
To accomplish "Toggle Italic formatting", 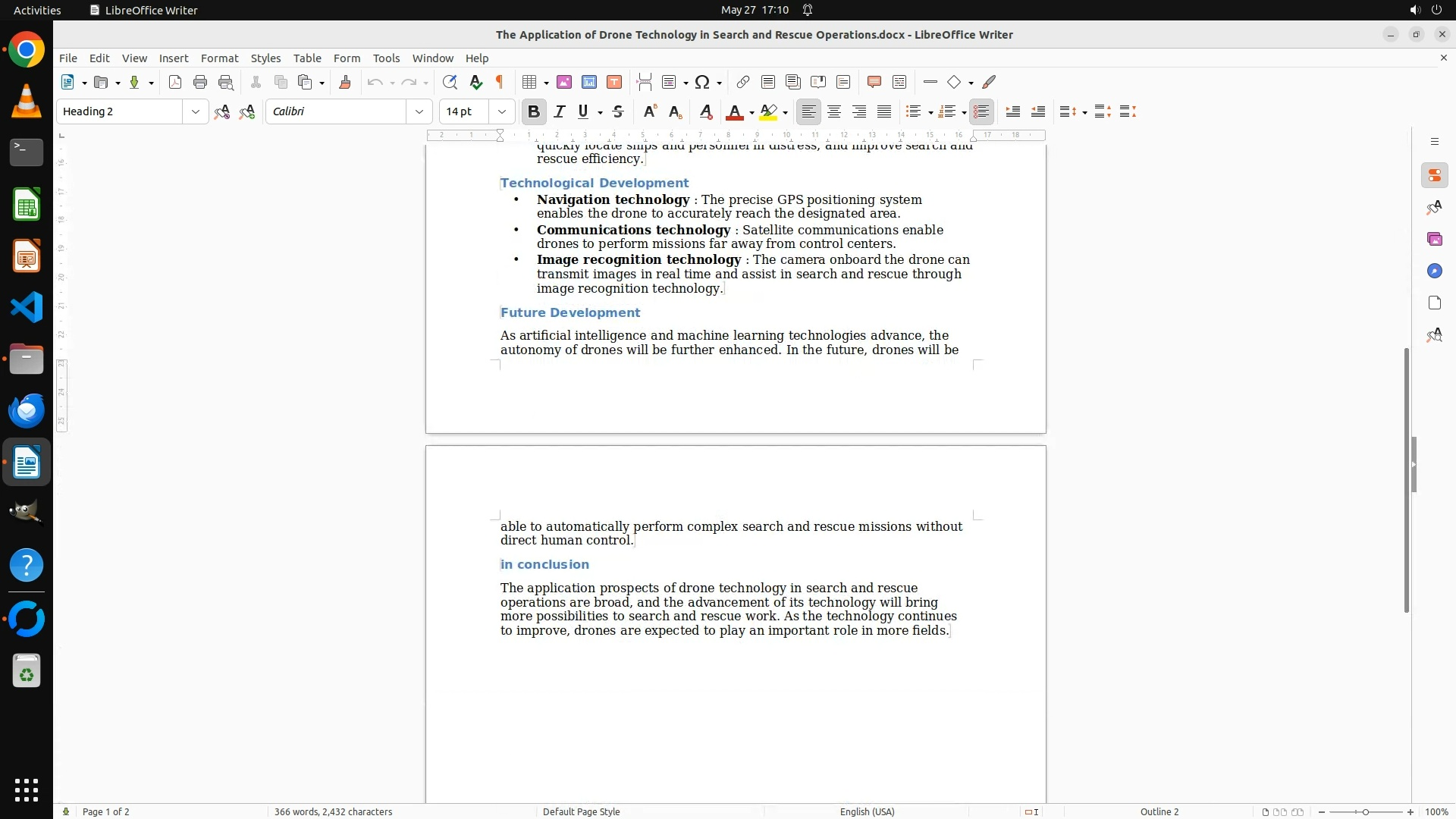I will click(x=560, y=111).
